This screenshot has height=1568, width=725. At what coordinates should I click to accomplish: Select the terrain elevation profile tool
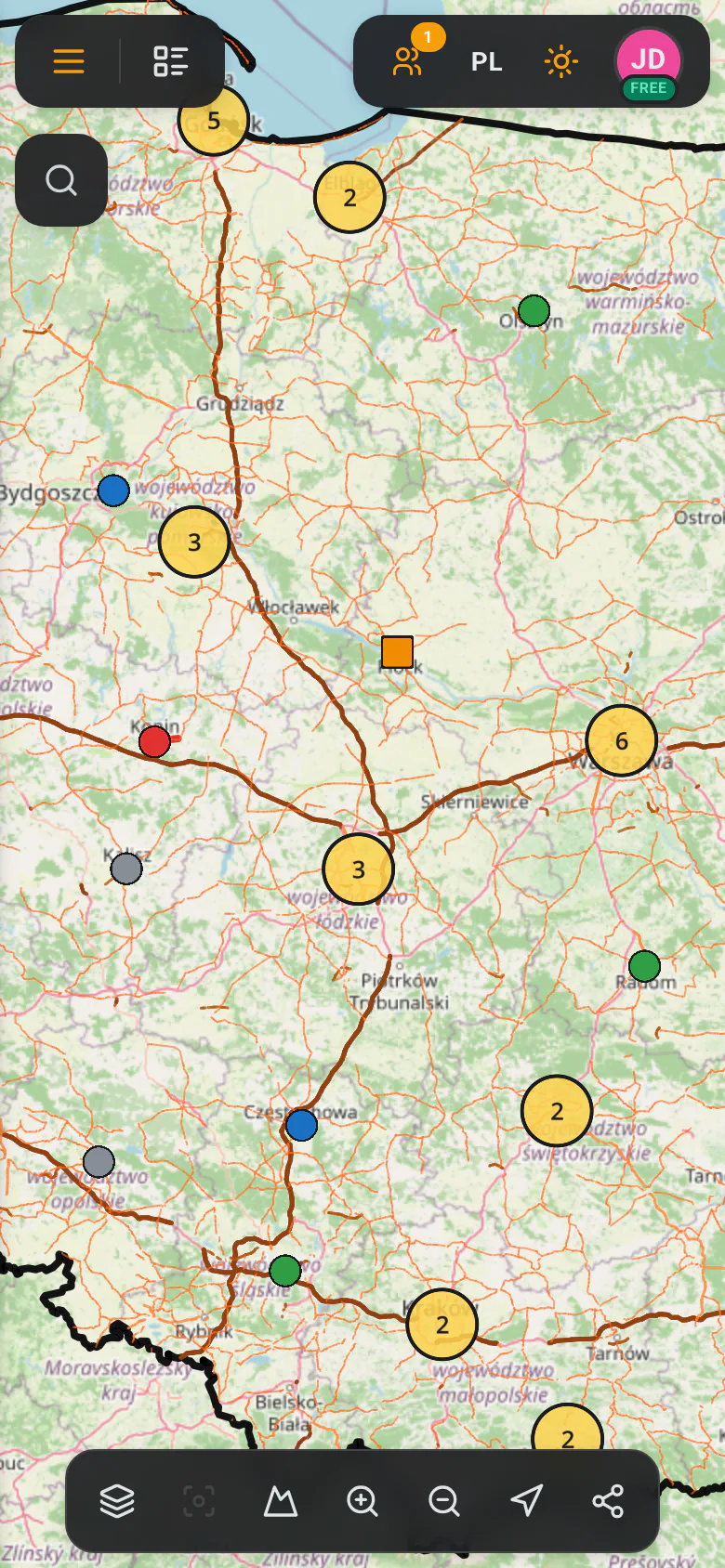coord(280,1500)
